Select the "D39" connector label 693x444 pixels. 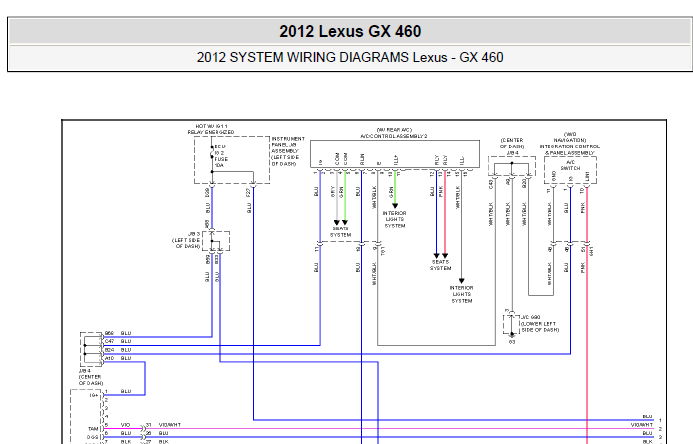click(207, 193)
